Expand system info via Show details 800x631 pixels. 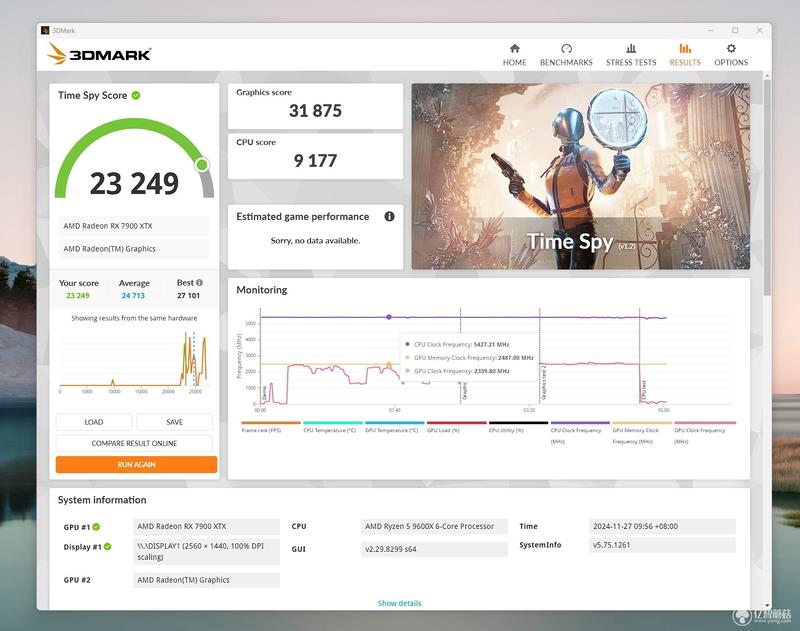pos(399,603)
